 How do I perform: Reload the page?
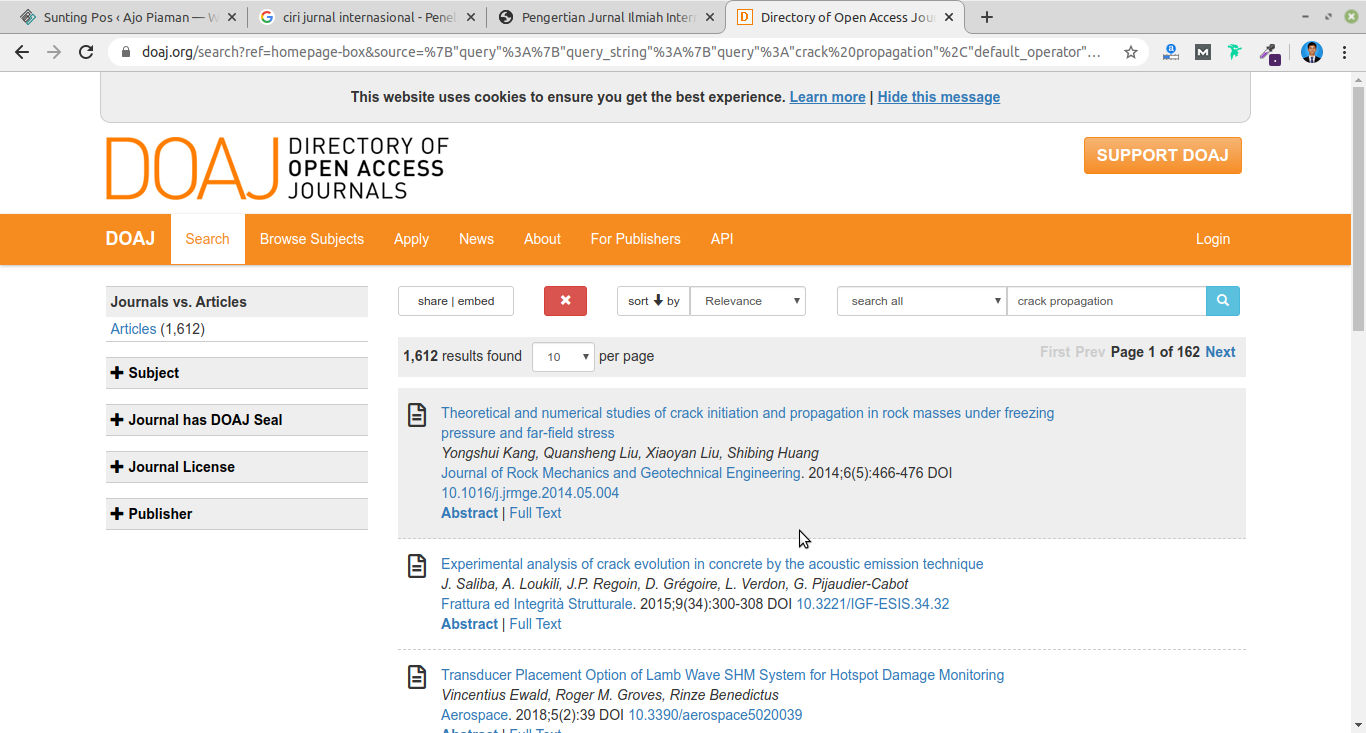[86, 52]
